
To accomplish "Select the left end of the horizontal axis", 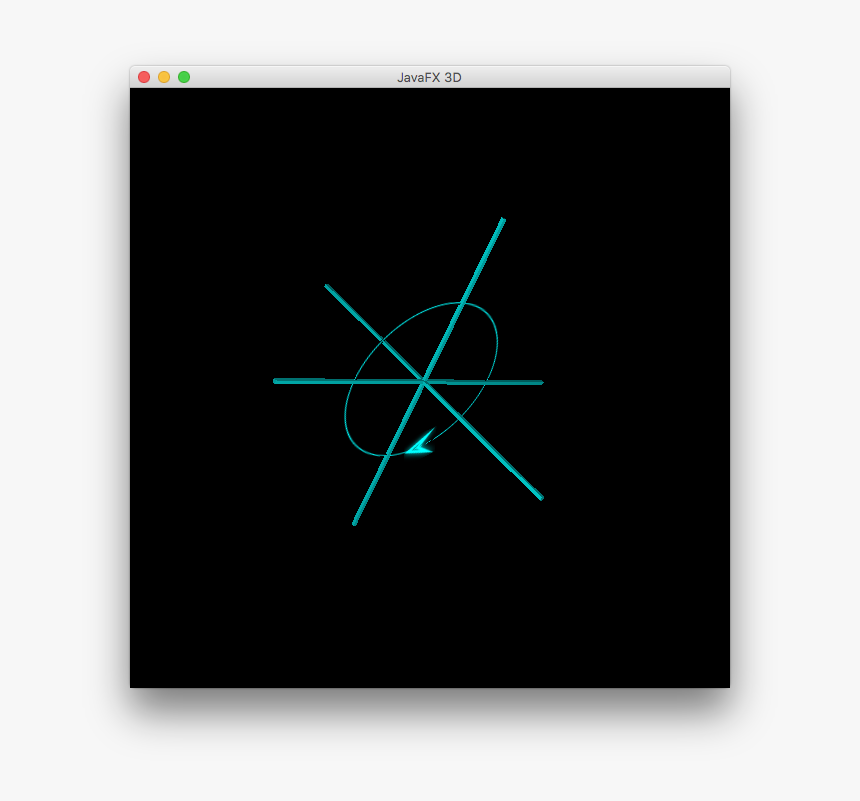I will point(276,380).
